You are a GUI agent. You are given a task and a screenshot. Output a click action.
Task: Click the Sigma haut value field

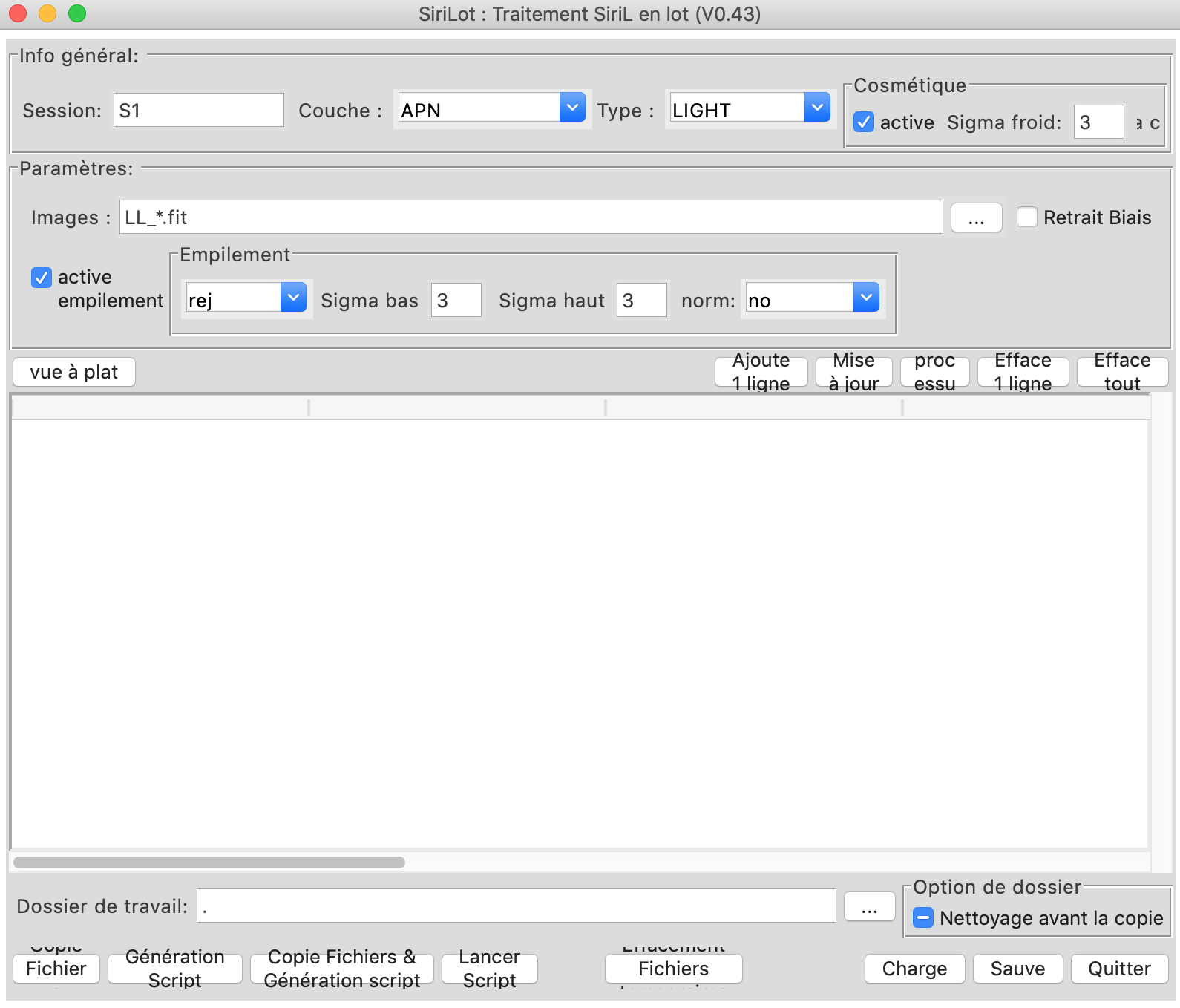click(x=641, y=300)
